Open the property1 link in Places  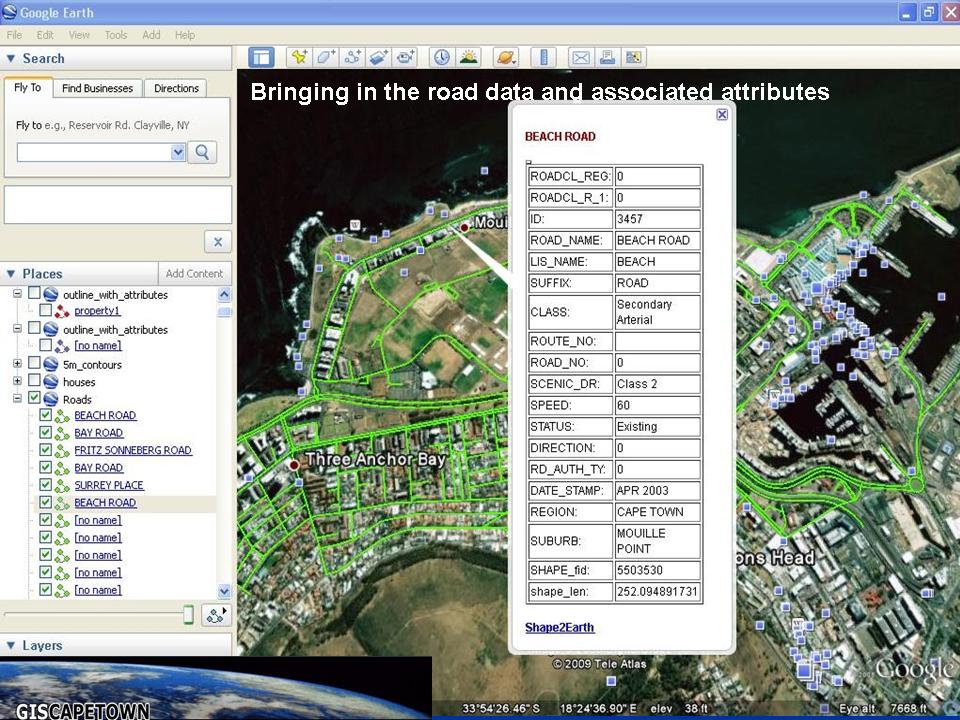coord(97,311)
